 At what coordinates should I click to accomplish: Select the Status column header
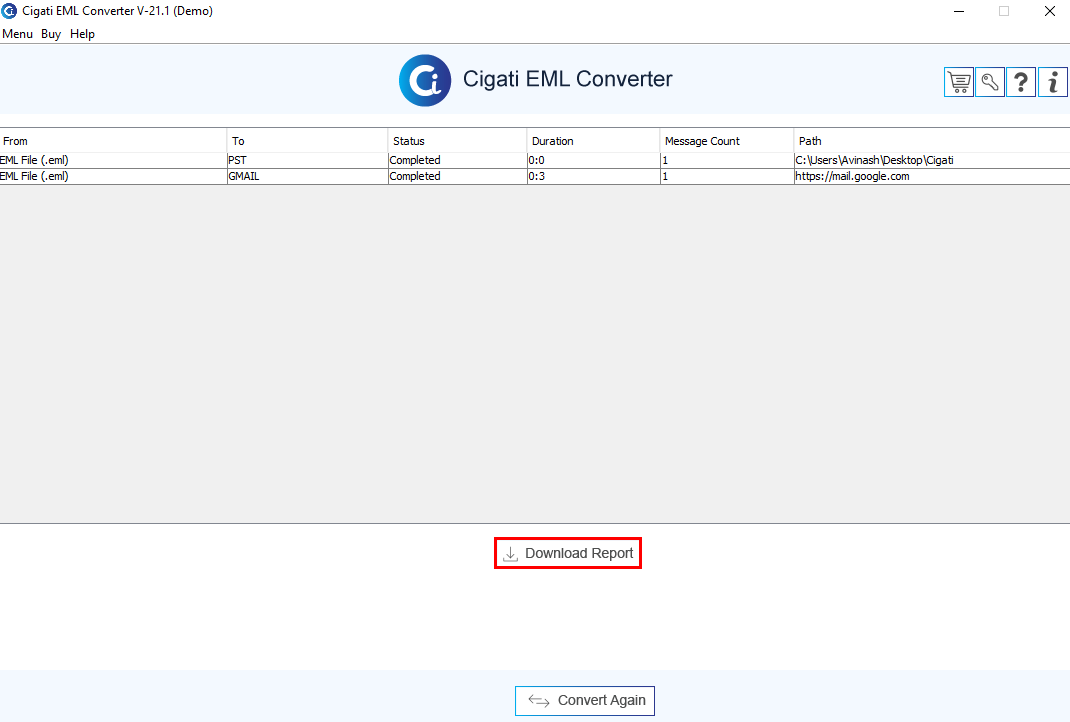(457, 141)
